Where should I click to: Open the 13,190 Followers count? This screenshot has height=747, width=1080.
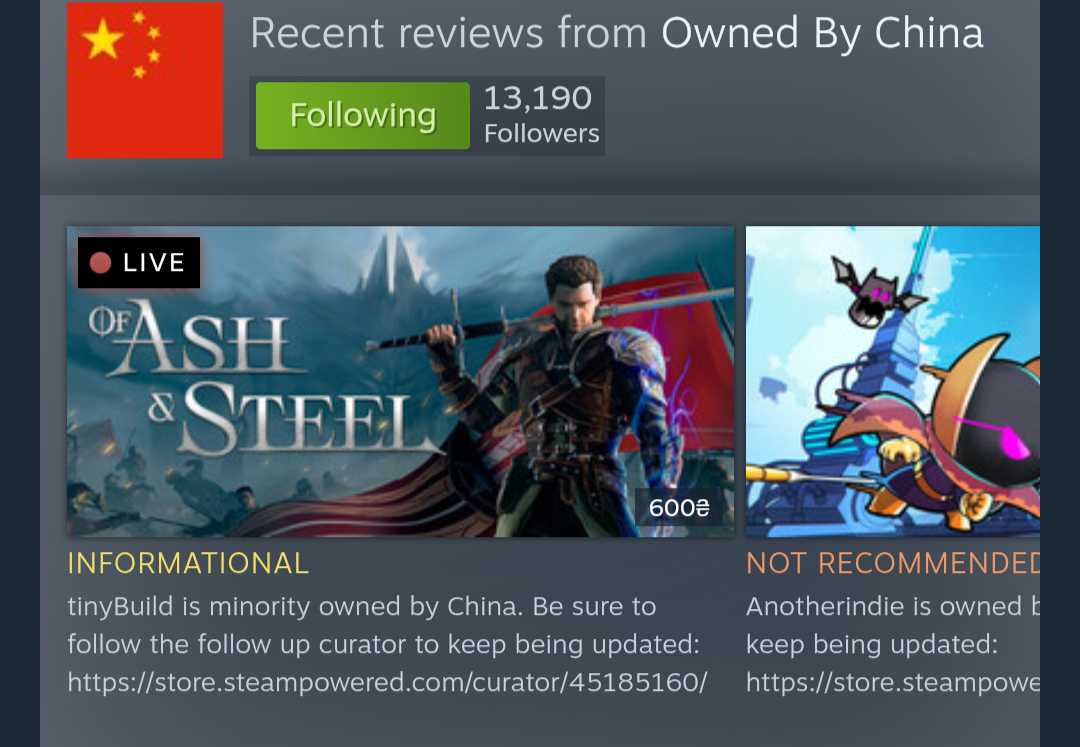[x=541, y=116]
